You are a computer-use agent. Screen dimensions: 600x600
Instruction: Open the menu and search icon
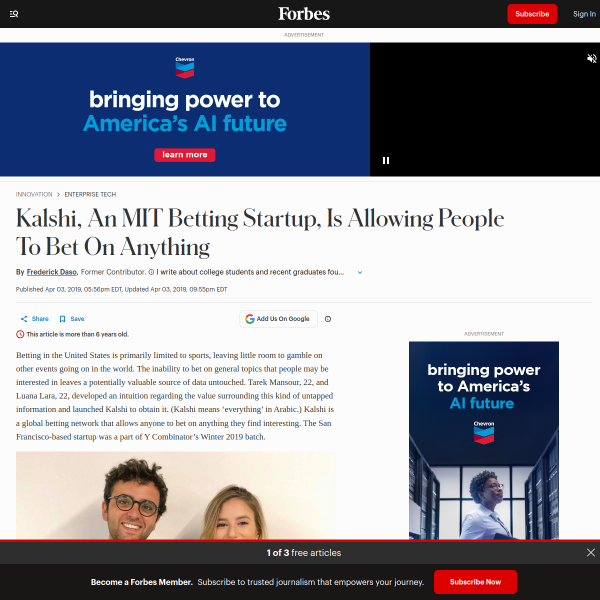pyautogui.click(x=14, y=14)
